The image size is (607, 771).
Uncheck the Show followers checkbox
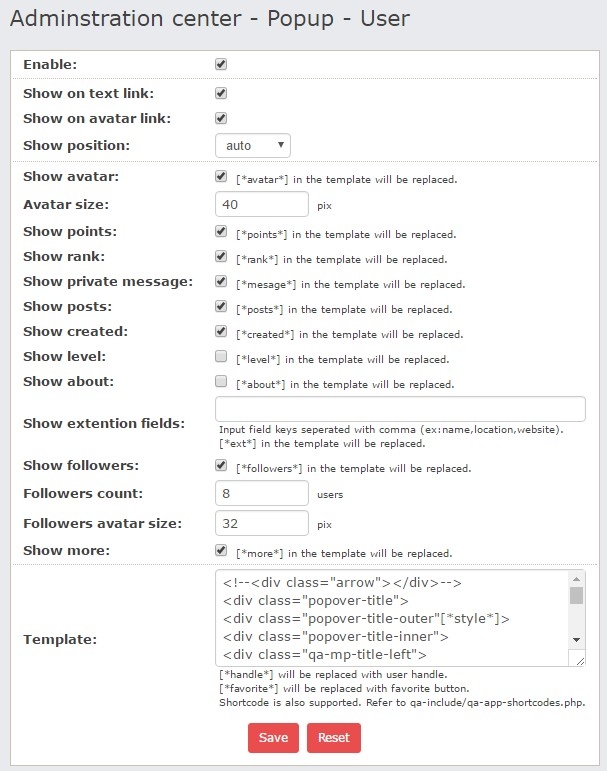[221, 465]
